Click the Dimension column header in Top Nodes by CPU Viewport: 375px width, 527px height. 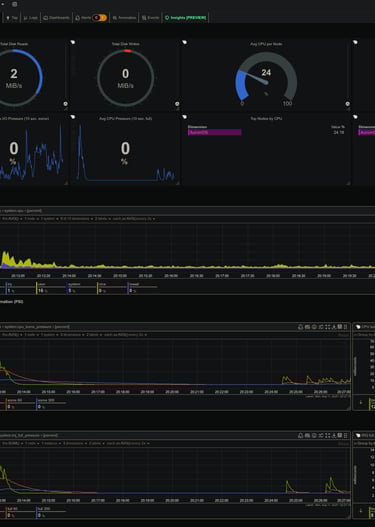tap(197, 127)
